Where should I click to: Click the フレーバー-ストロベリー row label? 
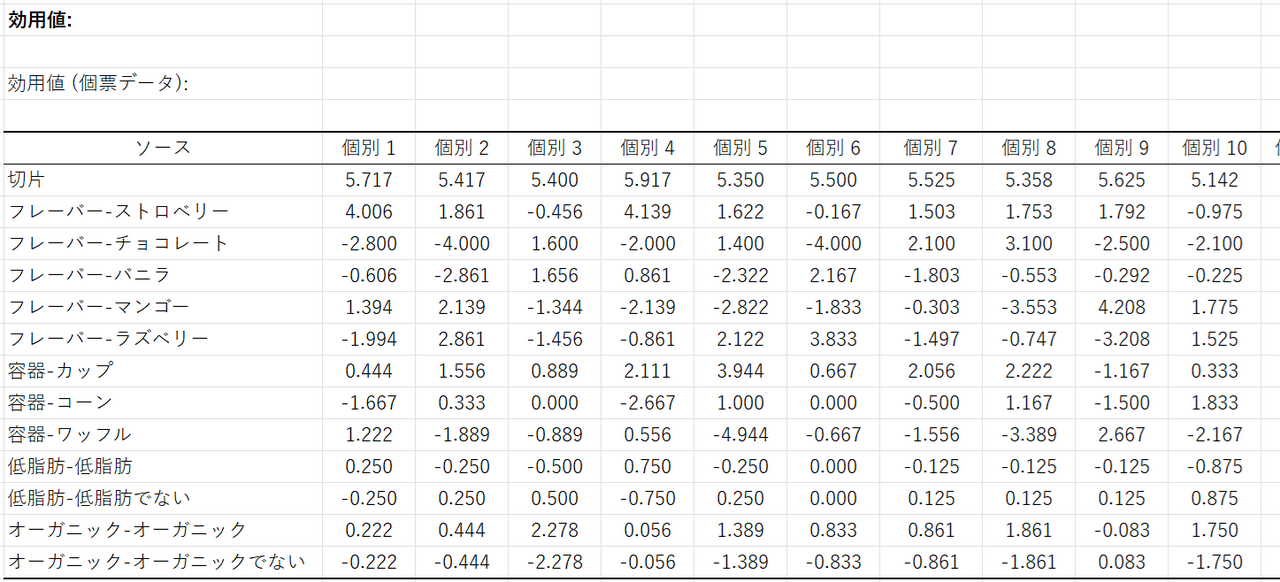[118, 212]
